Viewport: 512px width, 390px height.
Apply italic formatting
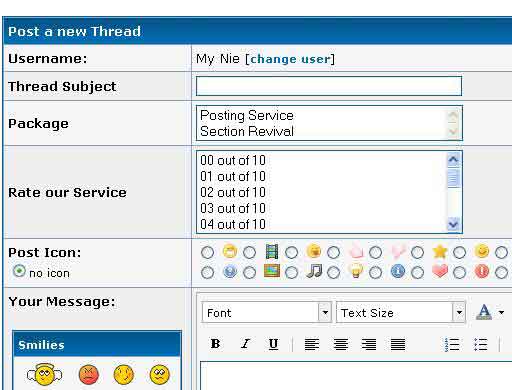(x=245, y=344)
